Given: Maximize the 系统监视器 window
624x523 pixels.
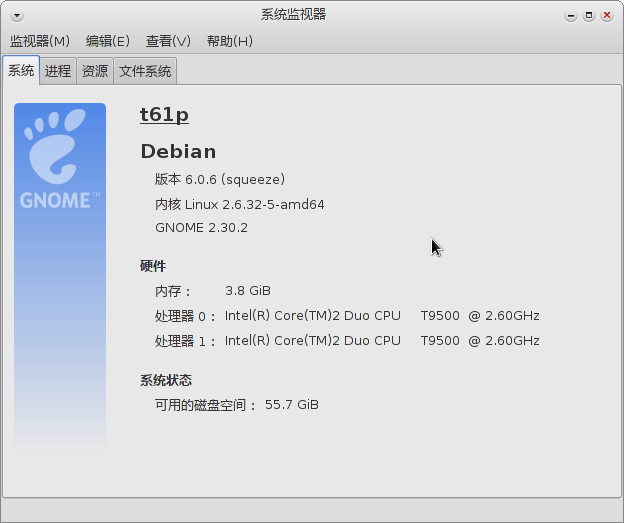Looking at the screenshot, I should click(589, 16).
